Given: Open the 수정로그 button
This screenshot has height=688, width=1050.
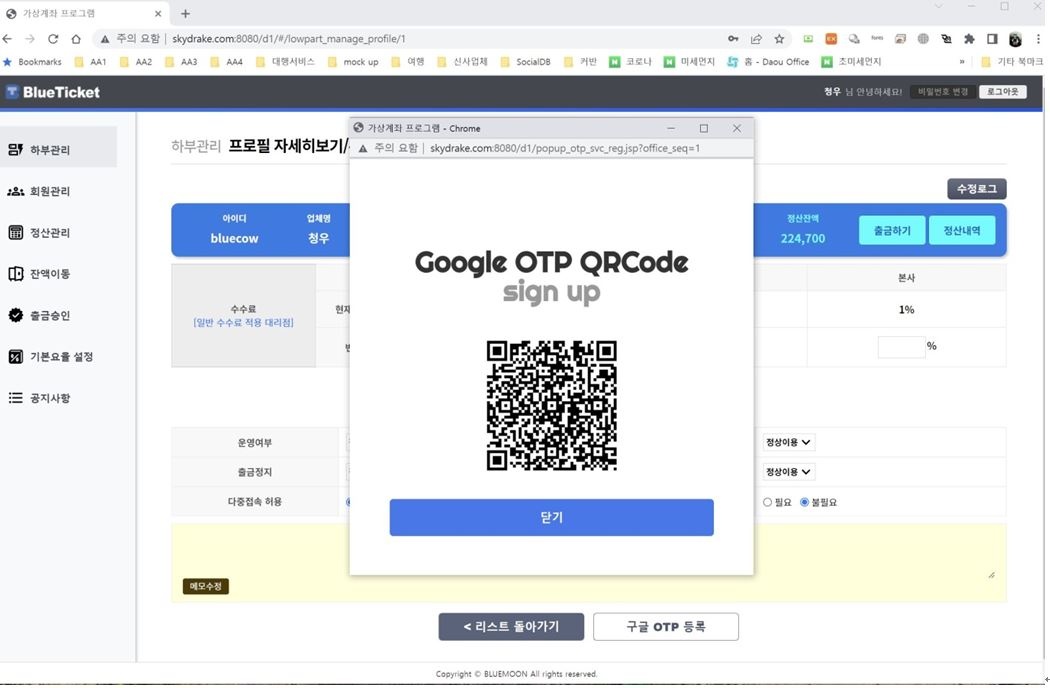Looking at the screenshot, I should click(976, 189).
